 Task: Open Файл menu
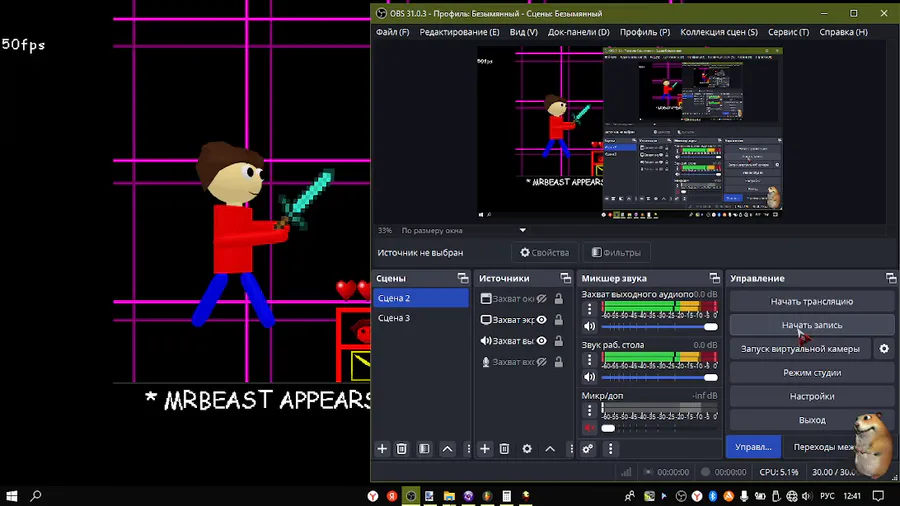click(393, 32)
